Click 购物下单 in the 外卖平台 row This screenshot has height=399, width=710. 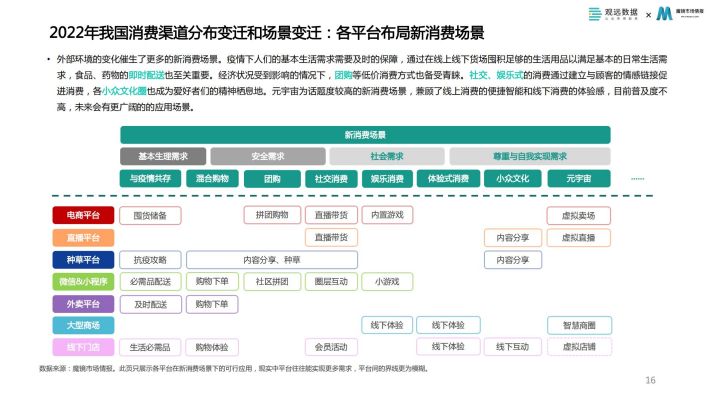(x=212, y=304)
